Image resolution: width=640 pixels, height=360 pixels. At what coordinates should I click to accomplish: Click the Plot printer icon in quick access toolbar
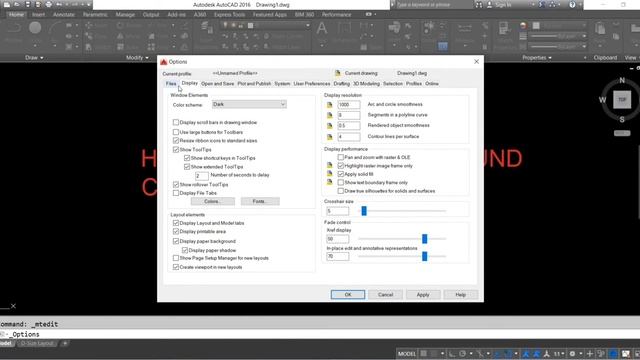[49, 4]
